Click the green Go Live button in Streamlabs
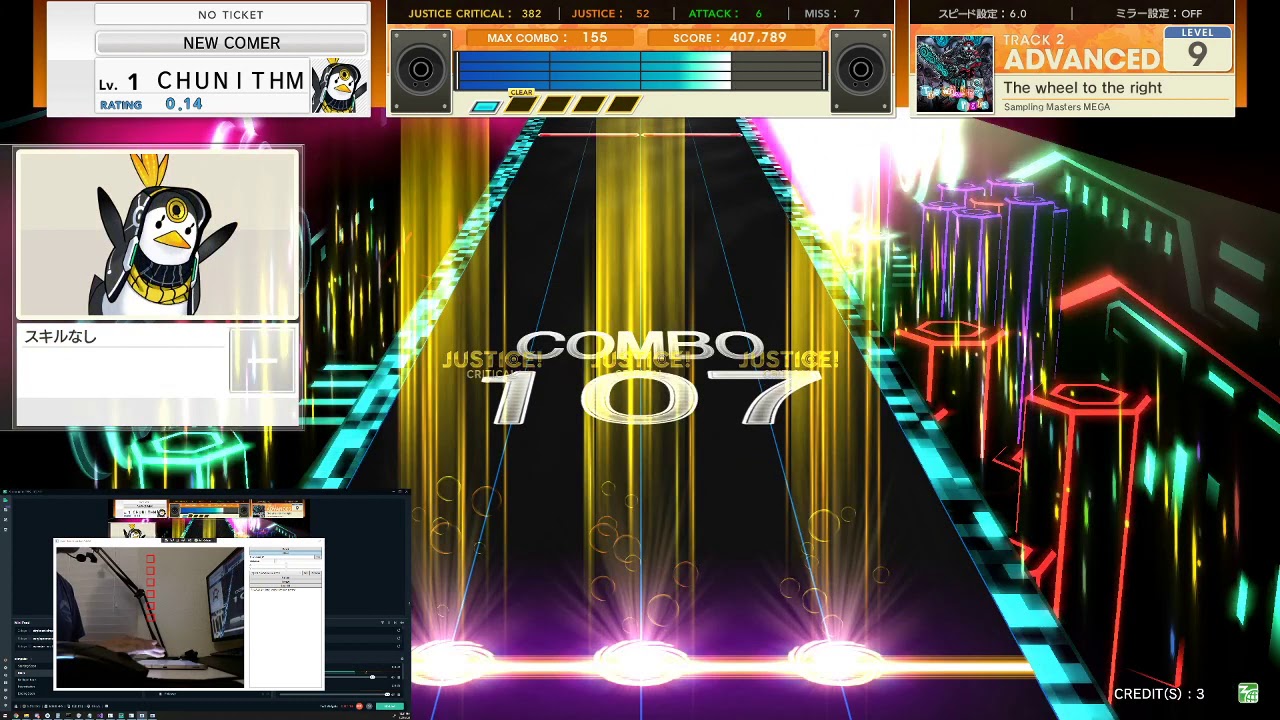The height and width of the screenshot is (720, 1280). click(390, 706)
